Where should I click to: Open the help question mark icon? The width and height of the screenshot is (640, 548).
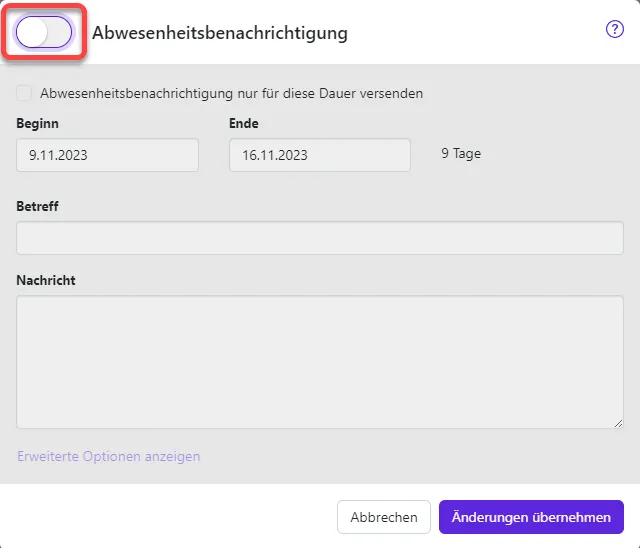coord(614,29)
